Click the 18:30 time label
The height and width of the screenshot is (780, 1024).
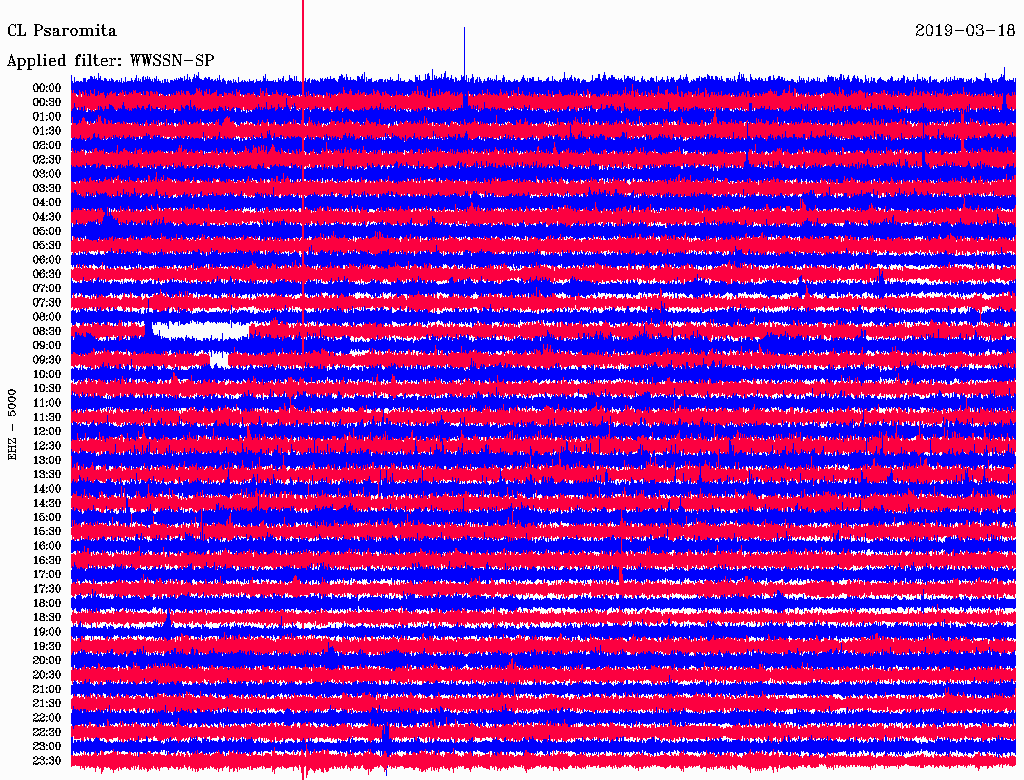(47, 618)
